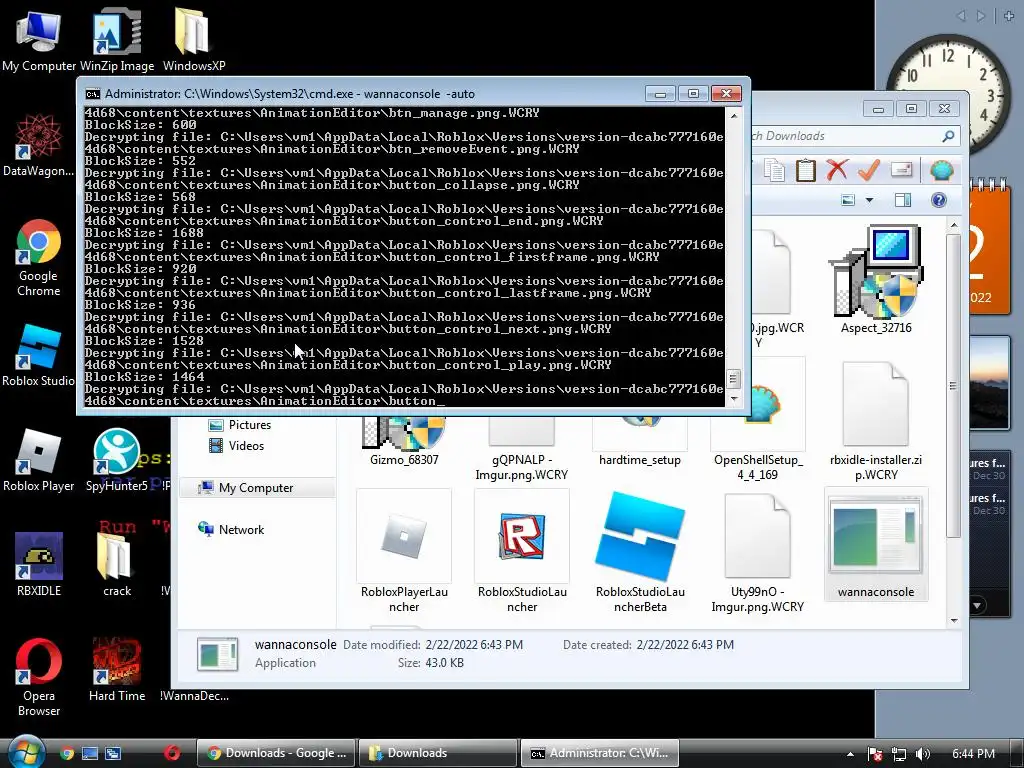Select the Gizmo_68307 file

(x=404, y=441)
